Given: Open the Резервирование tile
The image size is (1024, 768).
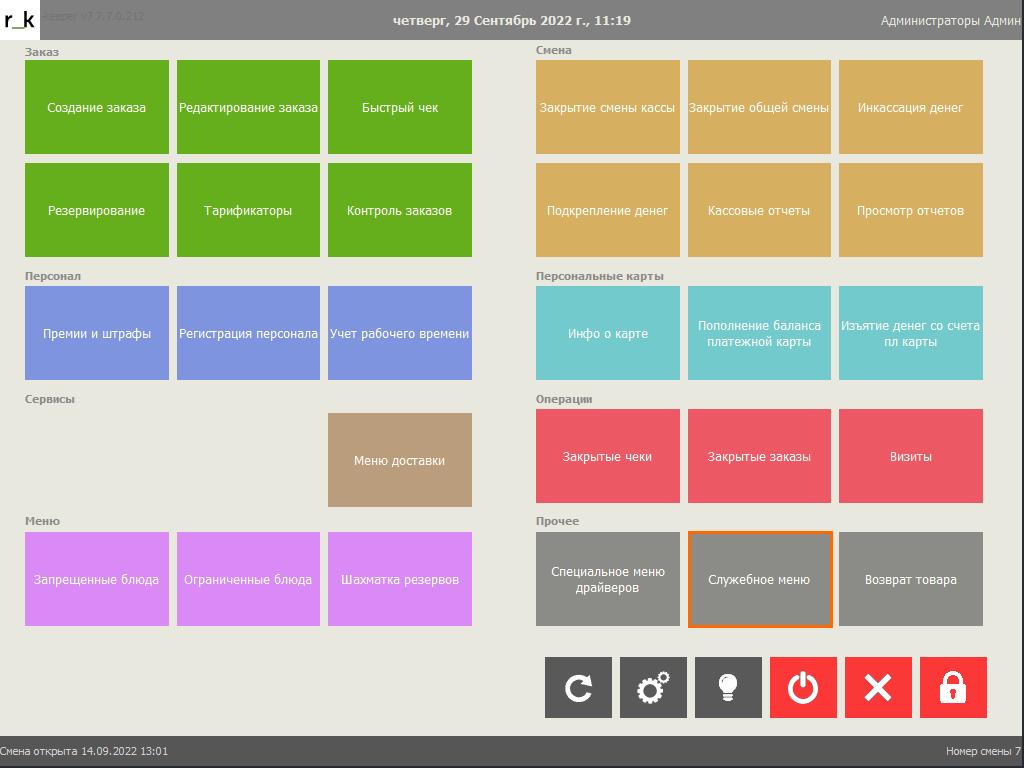Looking at the screenshot, I should (96, 210).
